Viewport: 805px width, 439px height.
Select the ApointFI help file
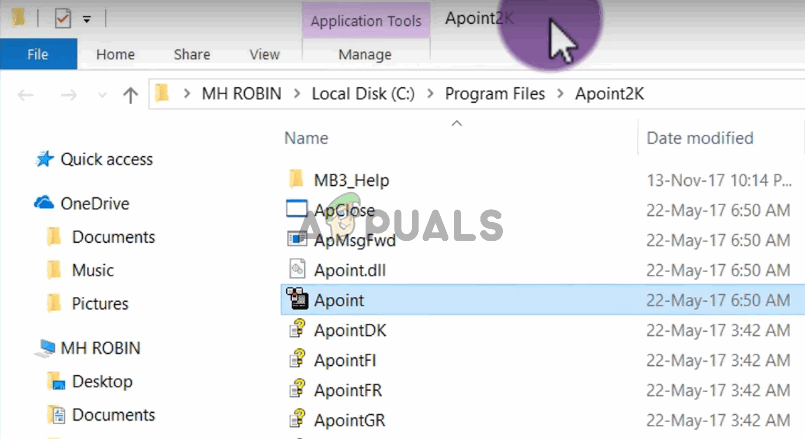point(345,361)
